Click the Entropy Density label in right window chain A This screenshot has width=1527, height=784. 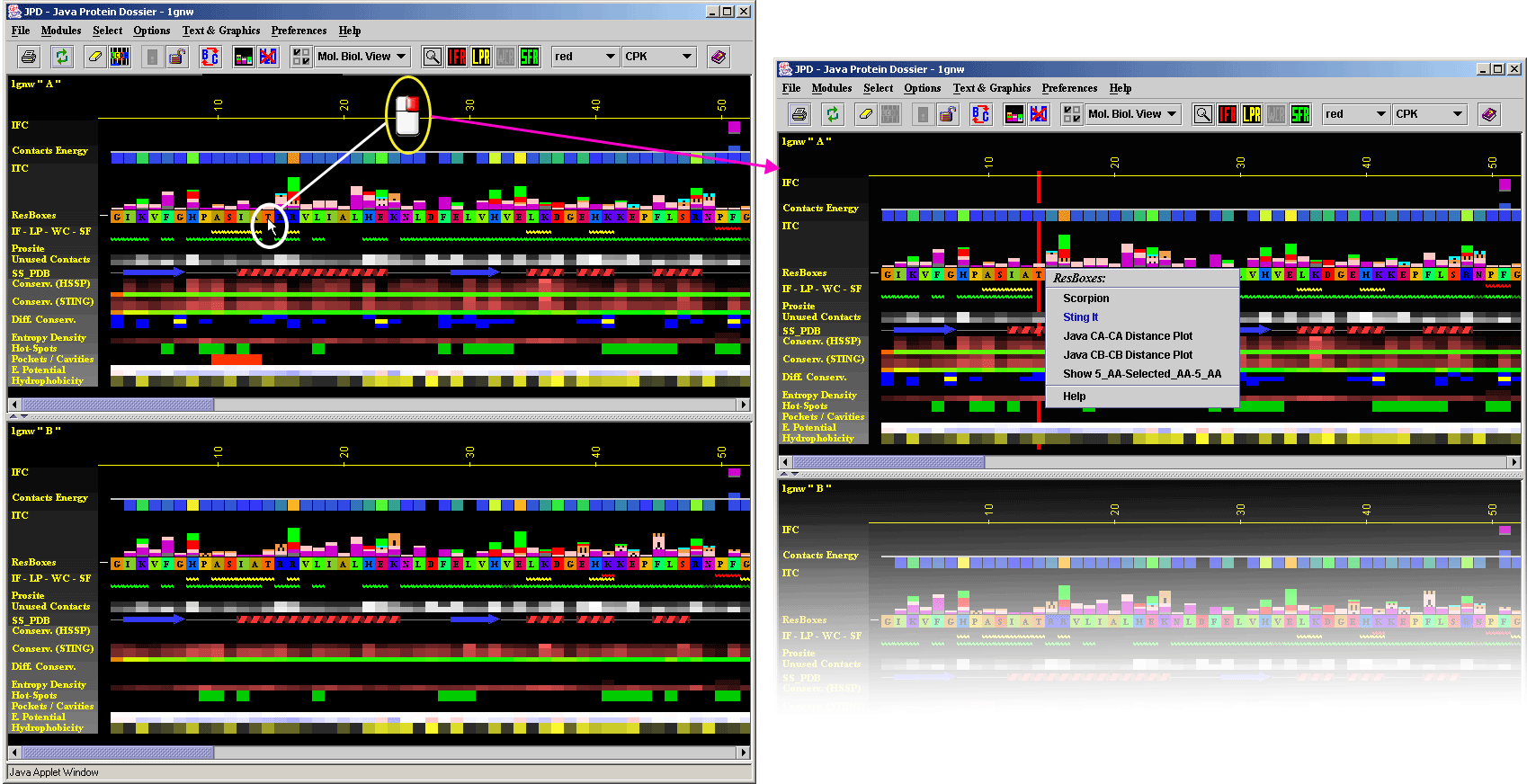click(819, 396)
